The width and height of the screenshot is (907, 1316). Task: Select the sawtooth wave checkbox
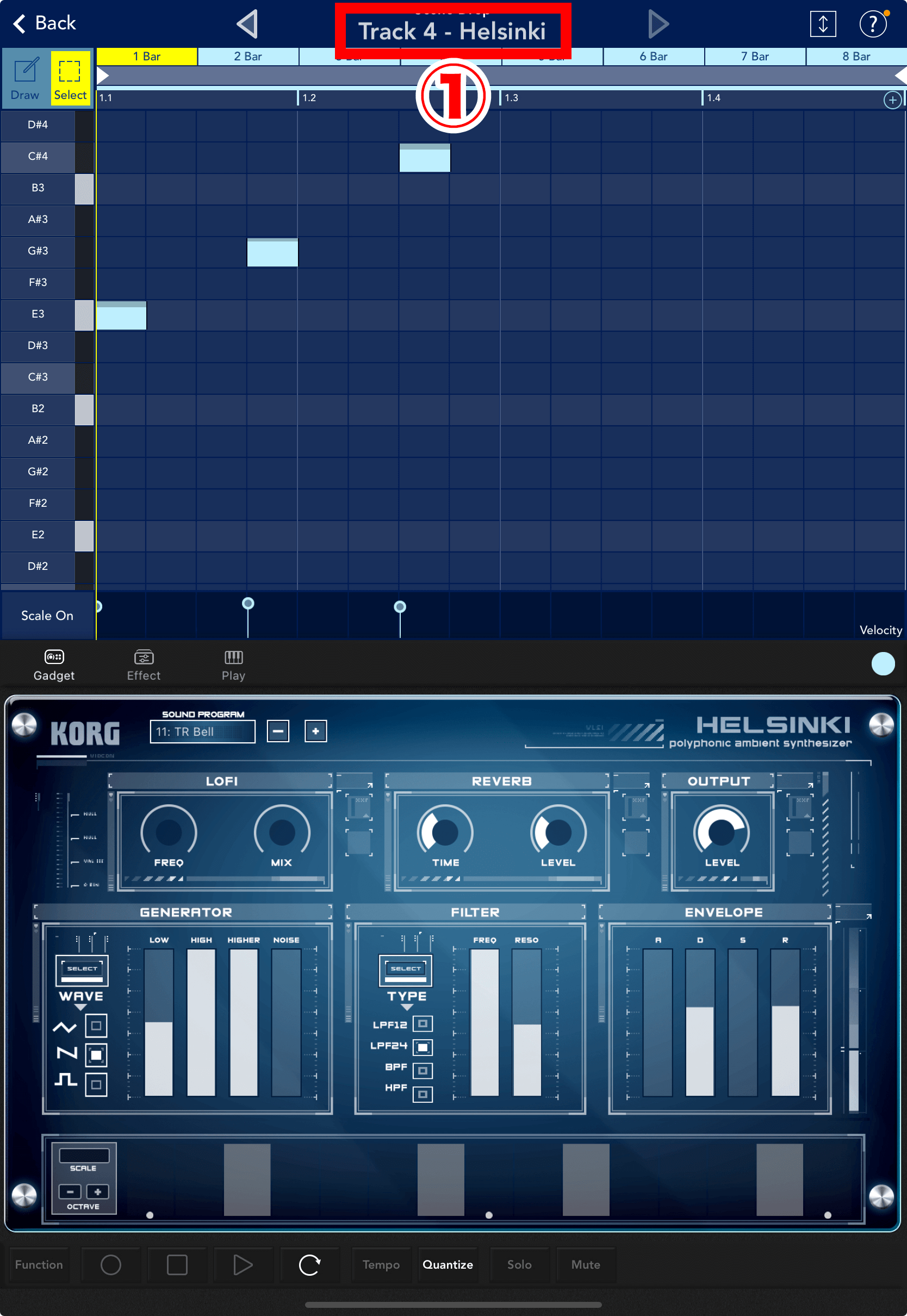(x=96, y=1055)
